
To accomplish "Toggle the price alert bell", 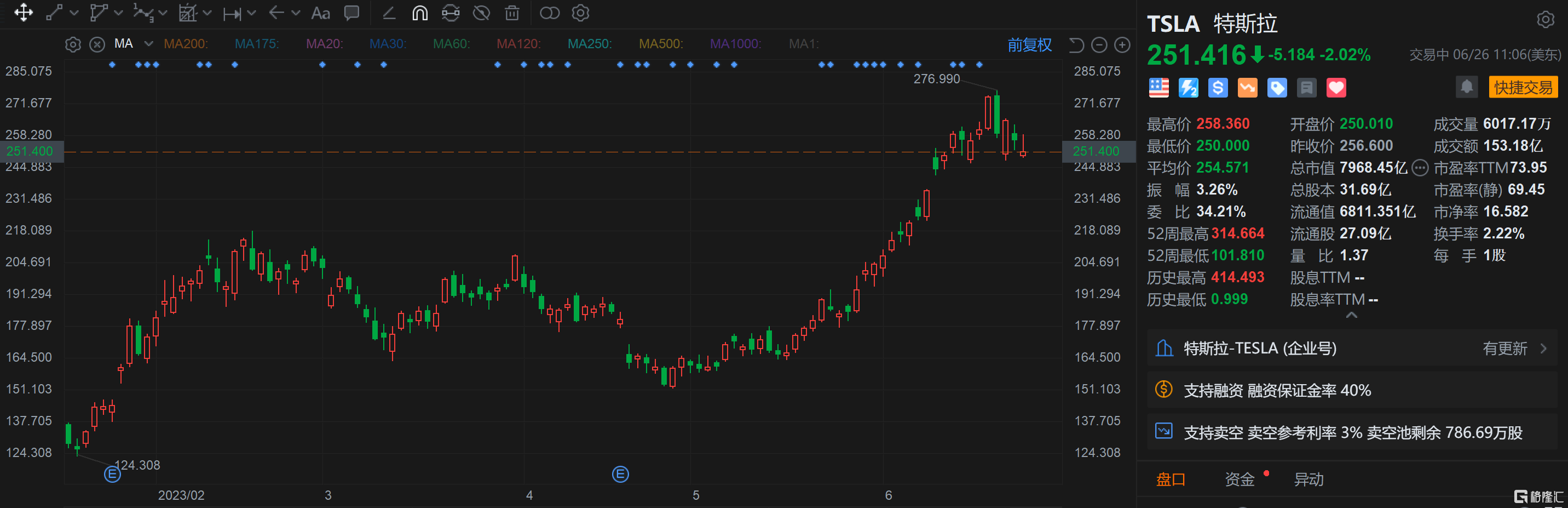I will click(x=1466, y=87).
